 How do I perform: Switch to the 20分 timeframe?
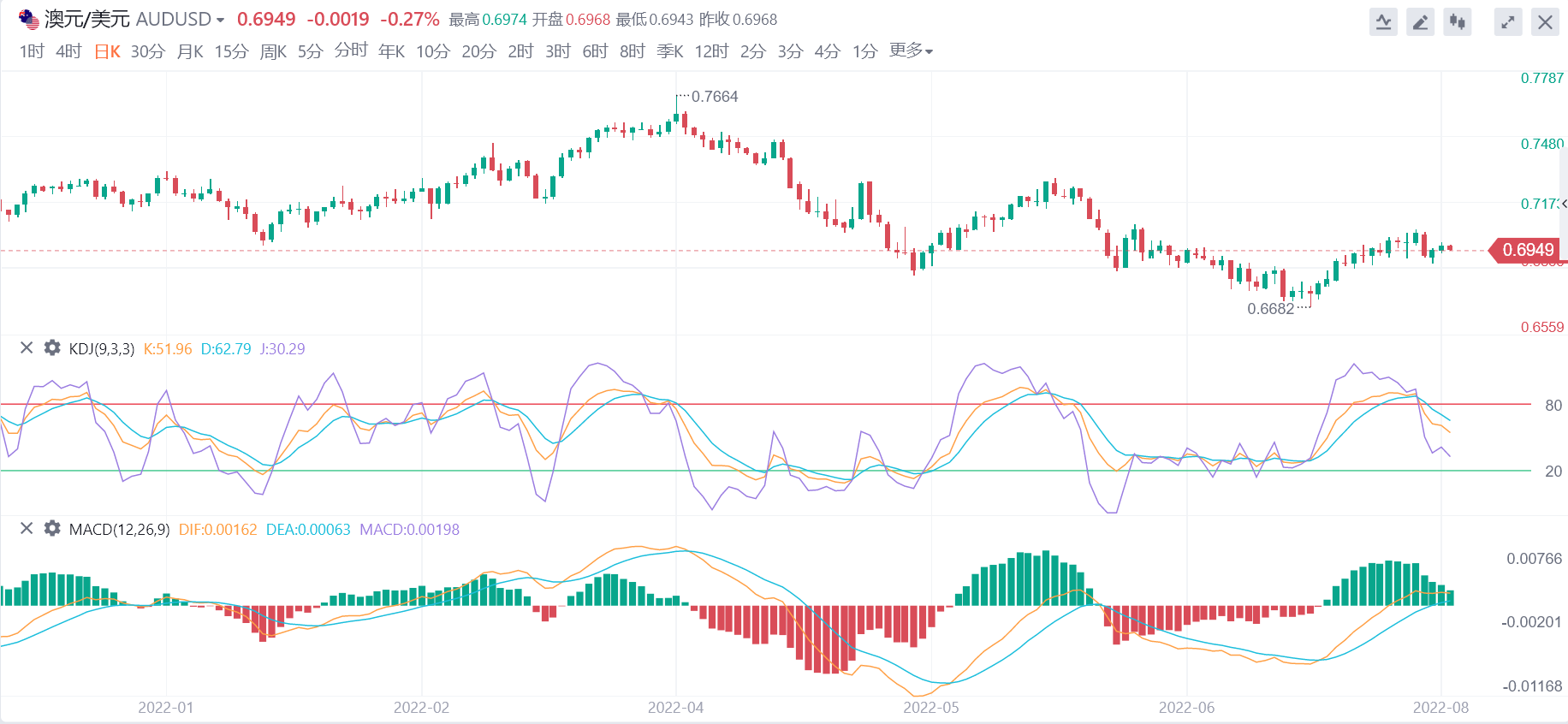pyautogui.click(x=478, y=51)
